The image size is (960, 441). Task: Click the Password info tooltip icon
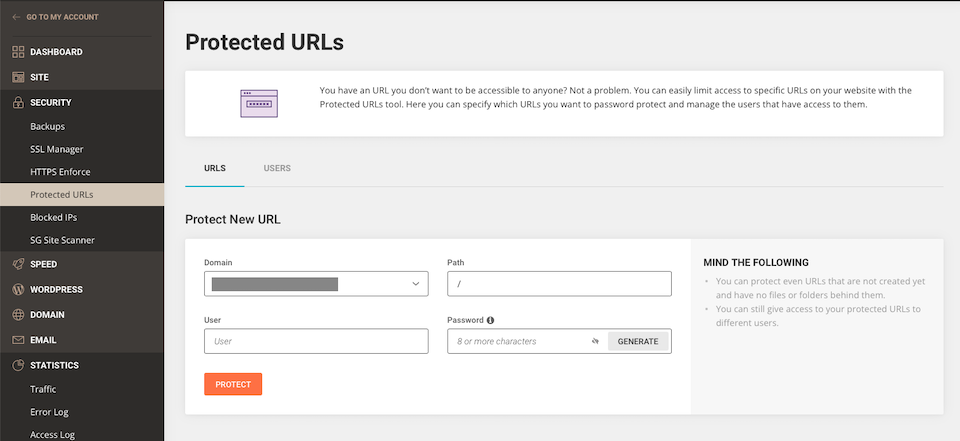[491, 320]
